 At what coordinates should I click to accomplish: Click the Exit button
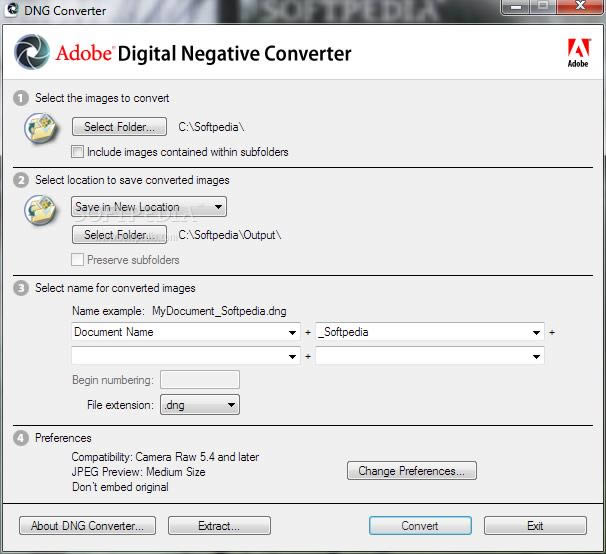(x=535, y=526)
